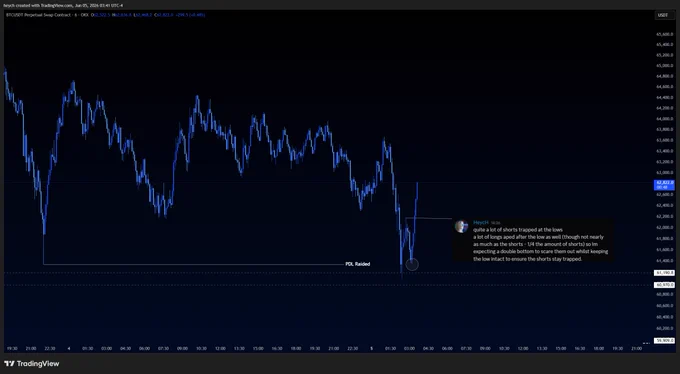Image resolution: width=680 pixels, height=374 pixels.
Task: Click the 62,000.0 price axis label
Action: (664, 227)
